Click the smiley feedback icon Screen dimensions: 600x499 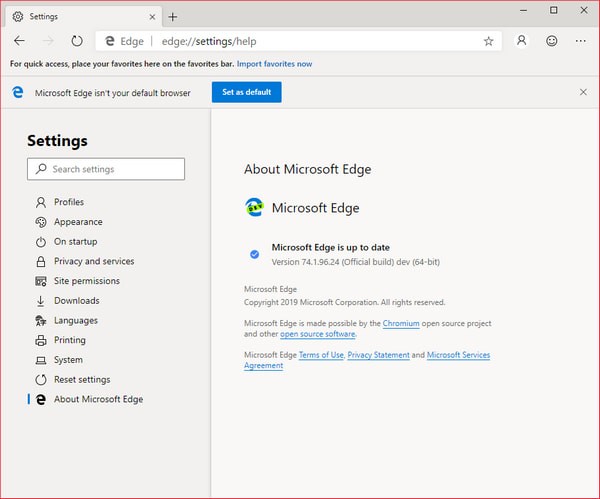[x=551, y=41]
